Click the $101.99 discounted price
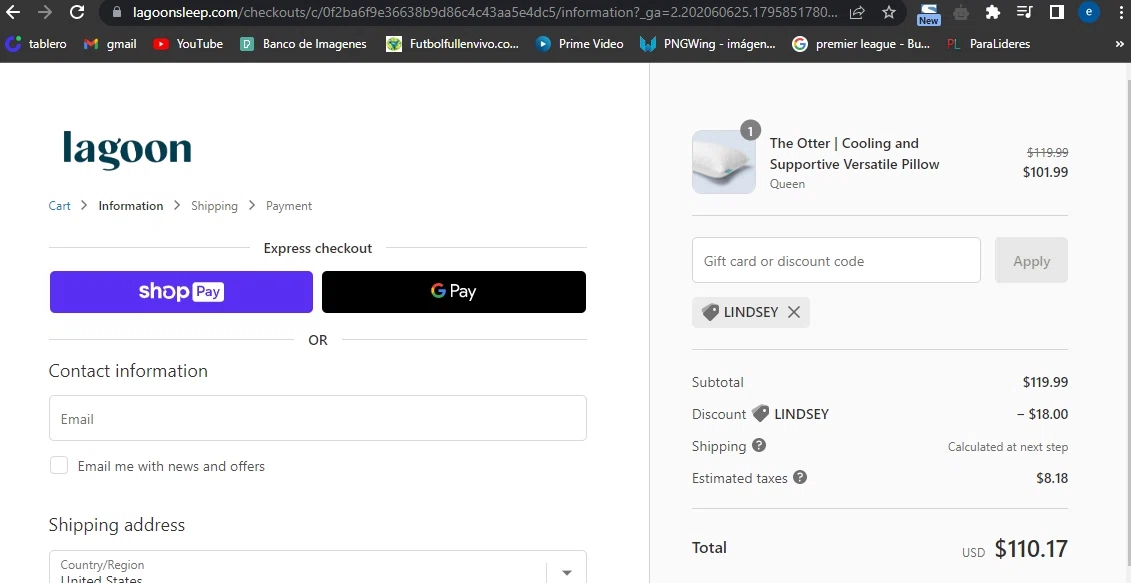Viewport: 1131px width, 583px height. click(x=1045, y=172)
